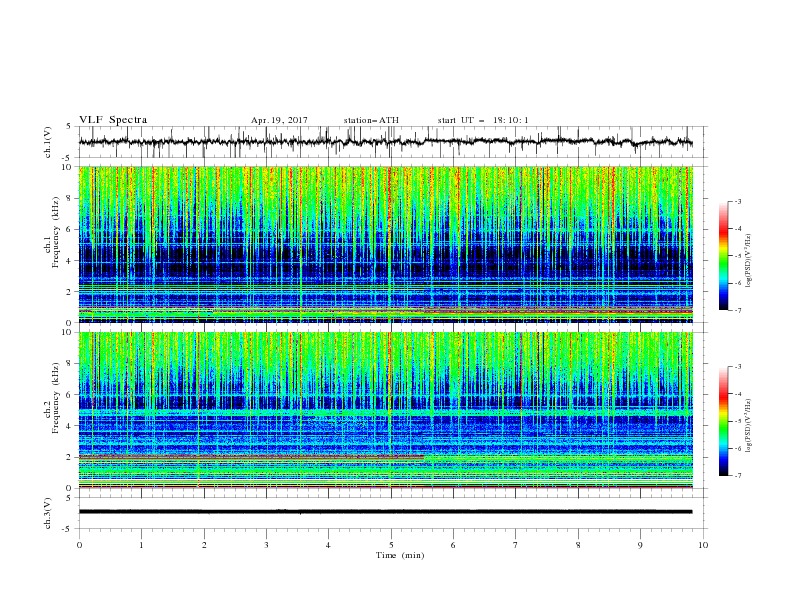Click the "ch.1(V)" waveform axis label
Image resolution: width=792 pixels, height=612 pixels.
[x=48, y=142]
